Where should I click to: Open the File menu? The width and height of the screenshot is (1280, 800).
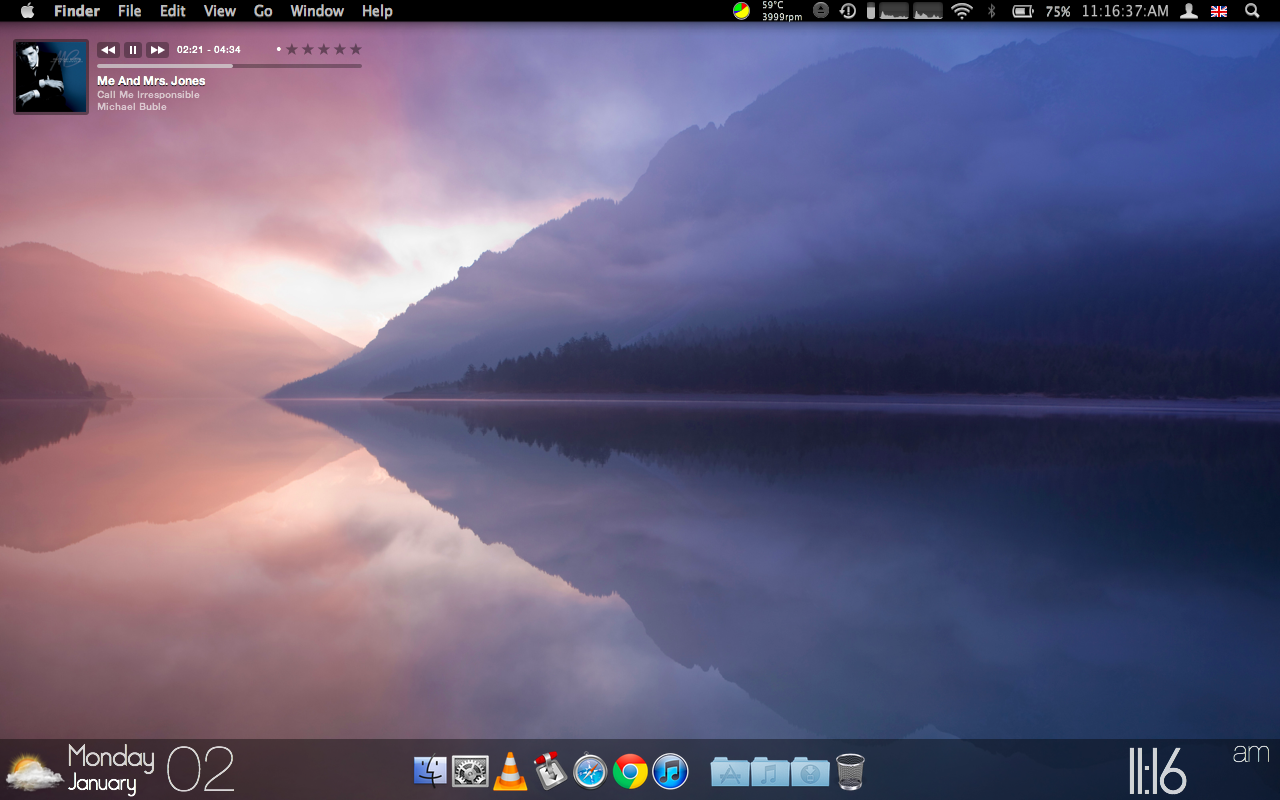pos(129,11)
